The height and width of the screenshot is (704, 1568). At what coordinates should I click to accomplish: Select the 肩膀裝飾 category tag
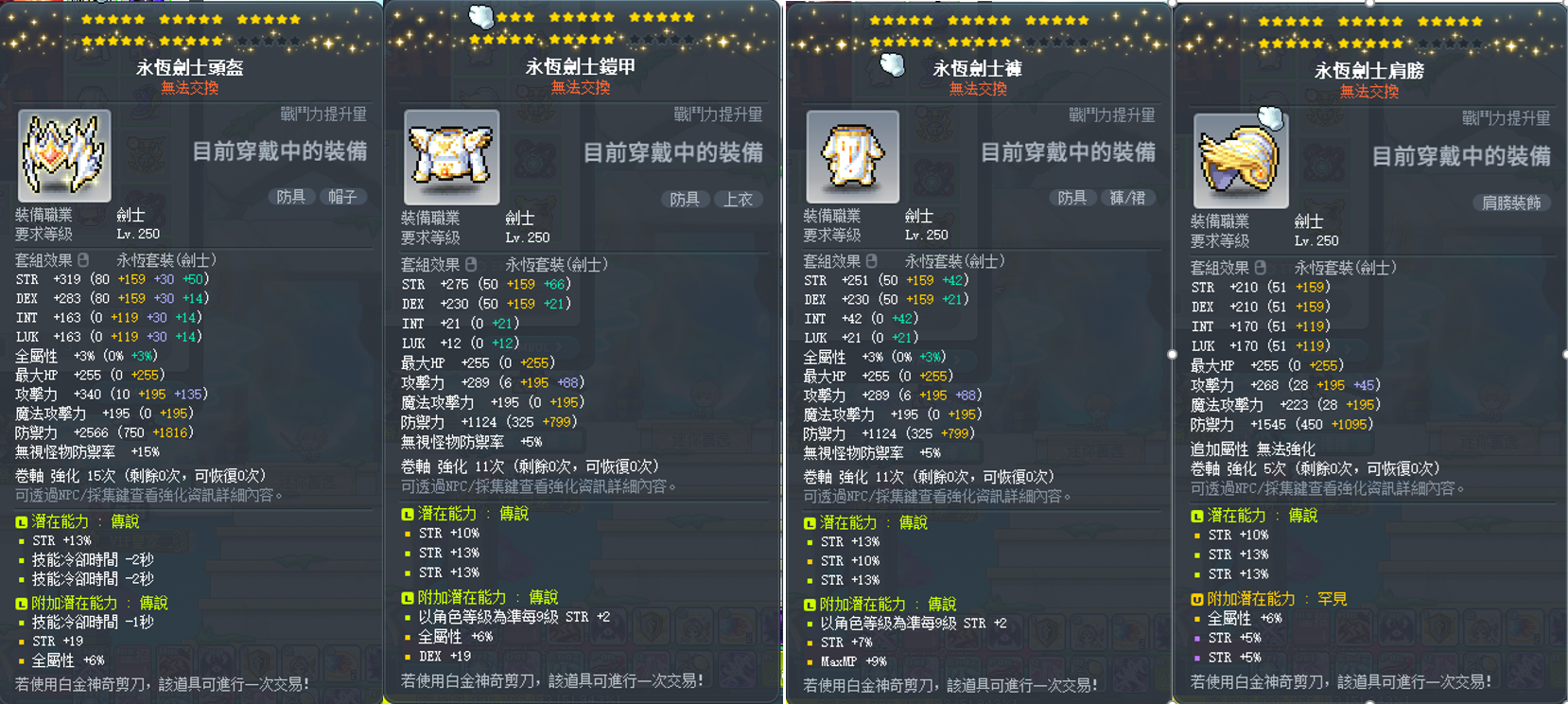click(x=1511, y=202)
